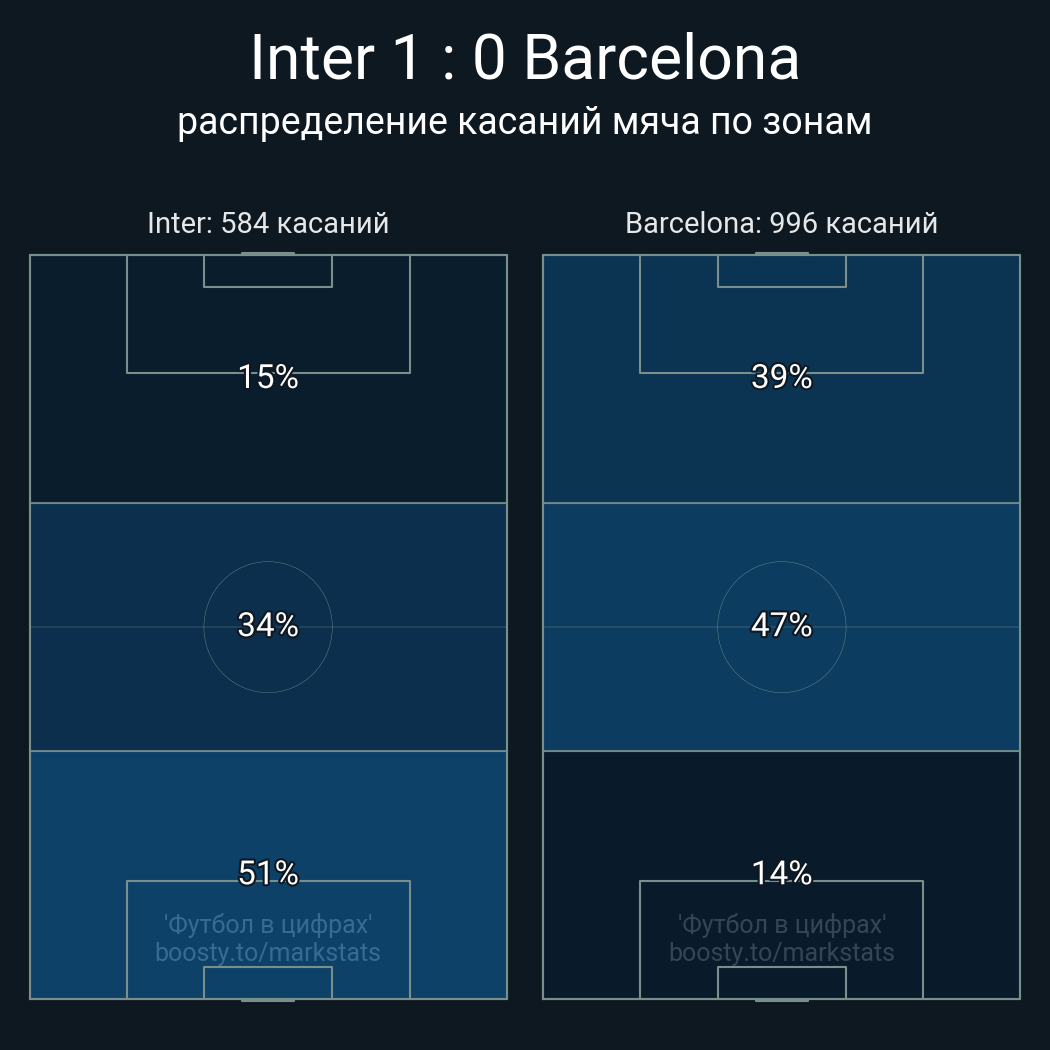The height and width of the screenshot is (1050, 1050).
Task: Select Inter's 51% defensive third value
Action: pos(268,873)
